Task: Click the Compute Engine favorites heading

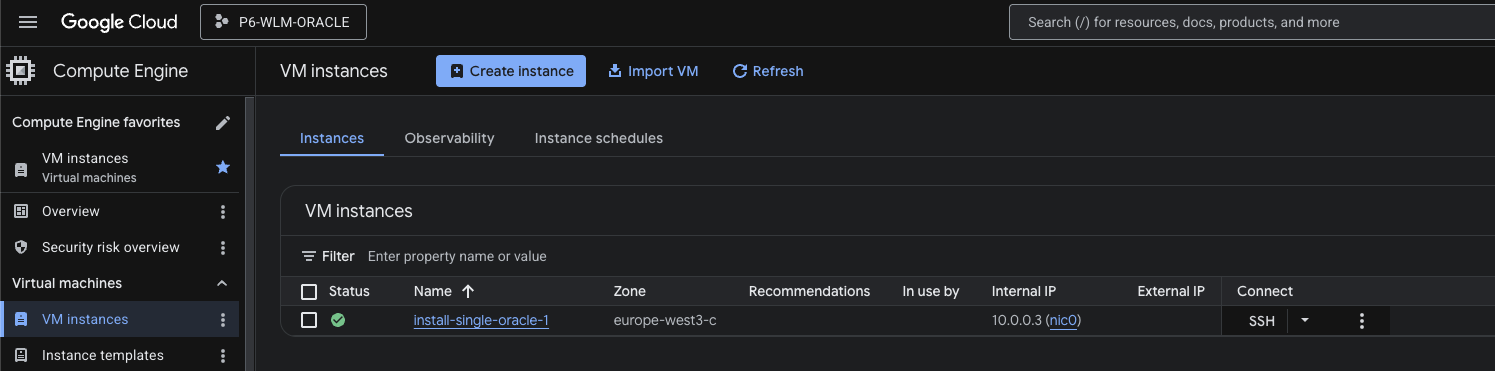Action: coord(96,122)
